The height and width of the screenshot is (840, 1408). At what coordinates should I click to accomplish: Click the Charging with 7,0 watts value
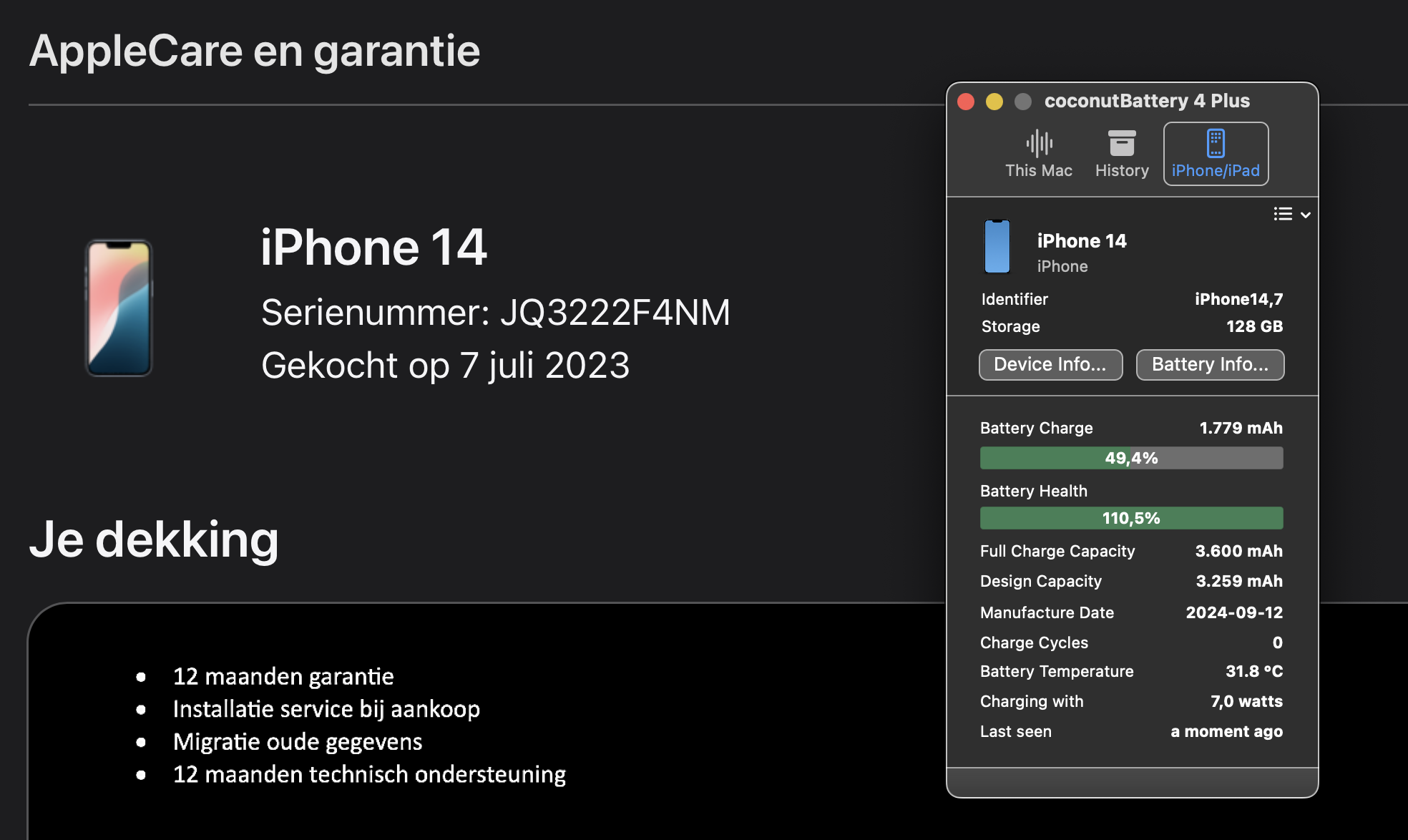point(1246,701)
